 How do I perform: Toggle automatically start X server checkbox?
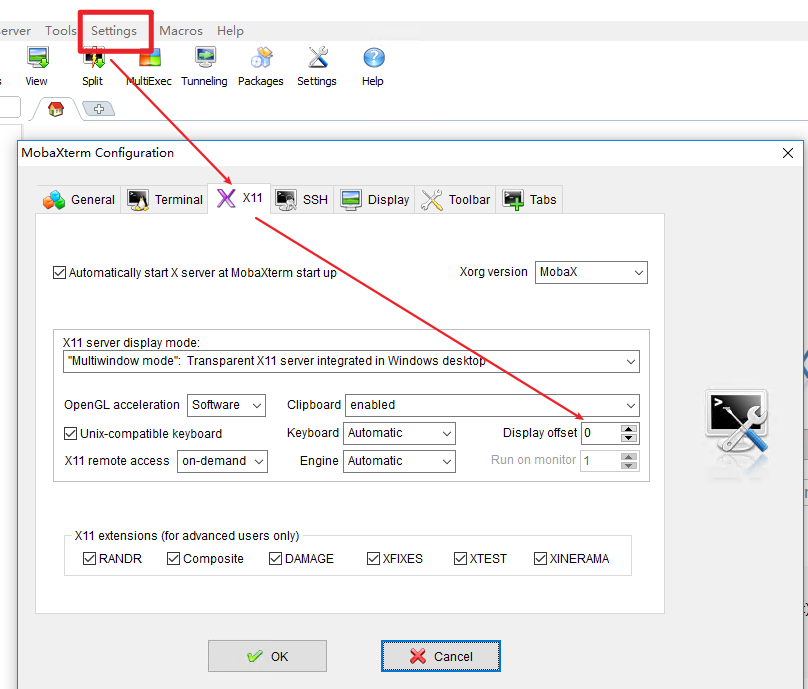tap(59, 273)
